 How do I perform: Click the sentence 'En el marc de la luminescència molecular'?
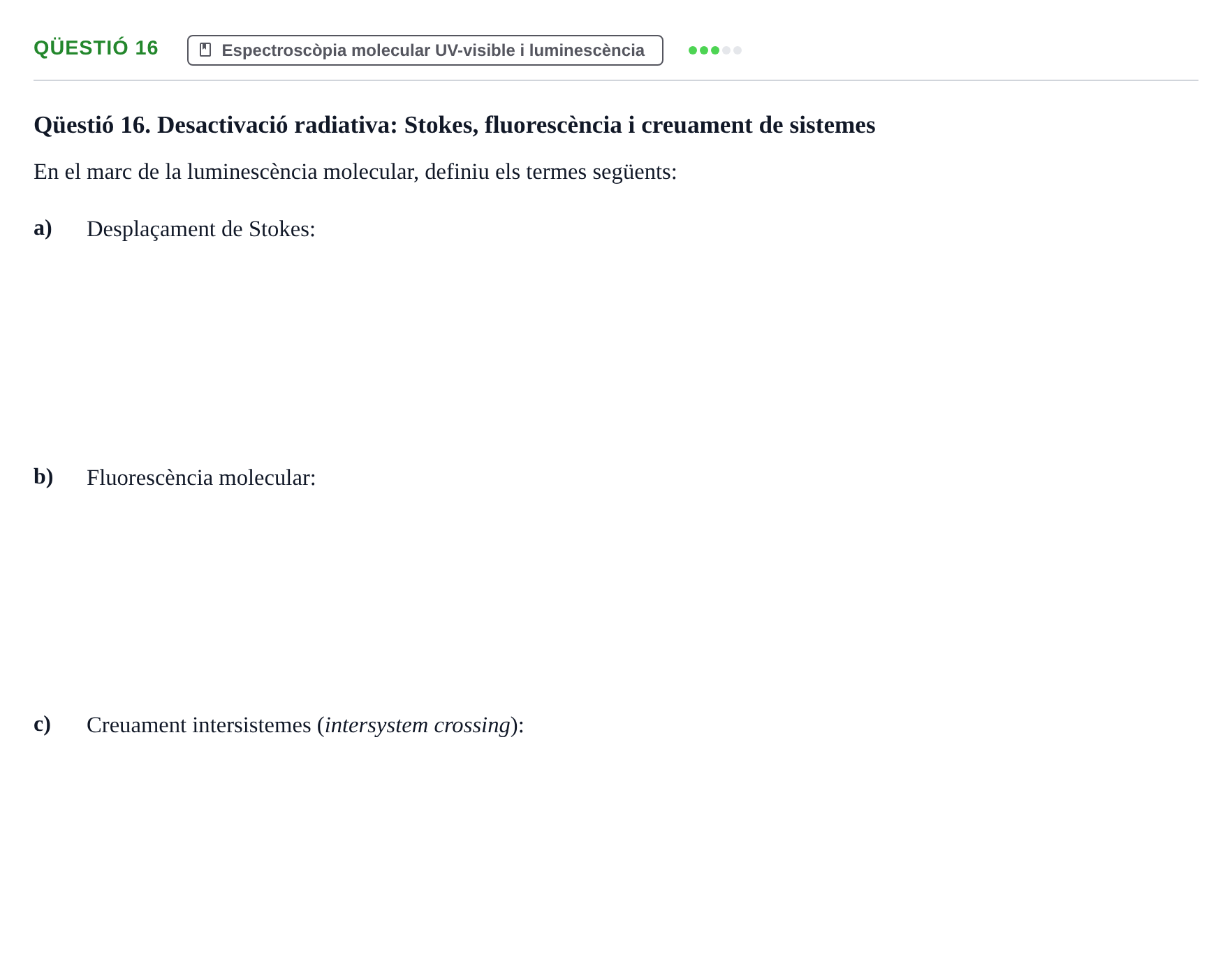click(x=355, y=172)
